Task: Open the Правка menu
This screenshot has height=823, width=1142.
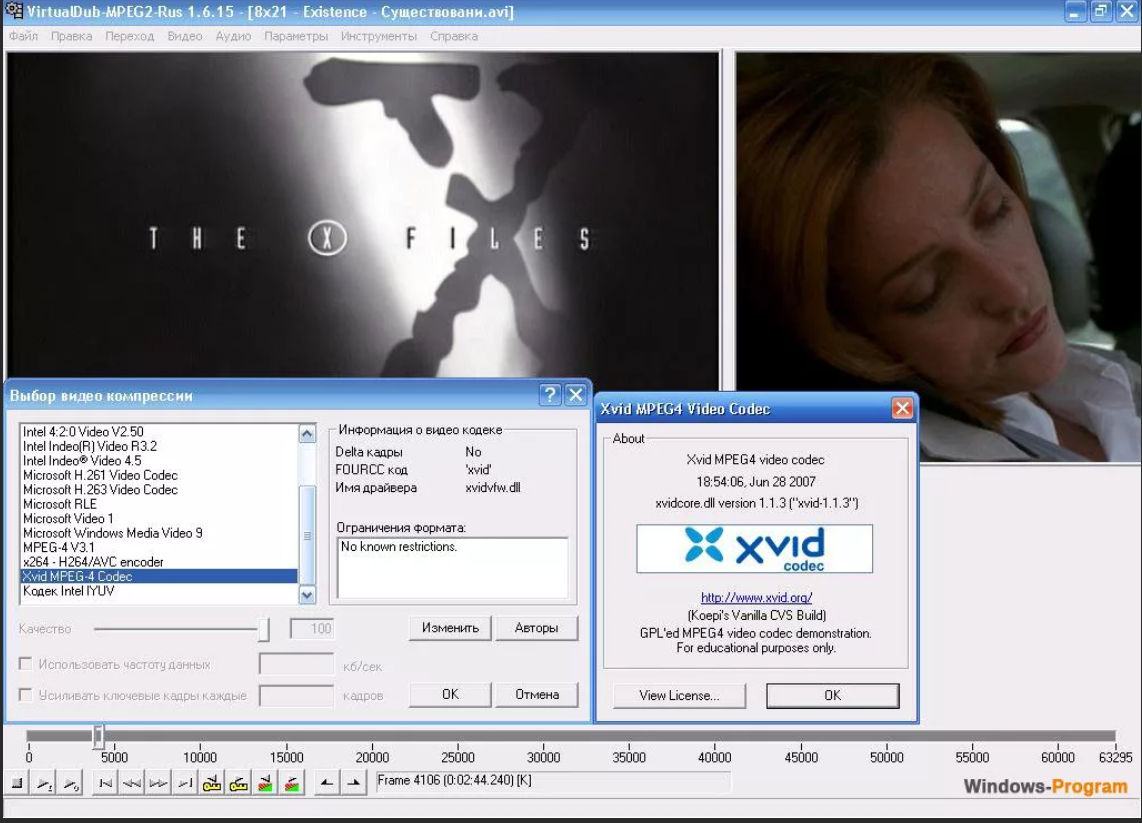Action: click(71, 36)
